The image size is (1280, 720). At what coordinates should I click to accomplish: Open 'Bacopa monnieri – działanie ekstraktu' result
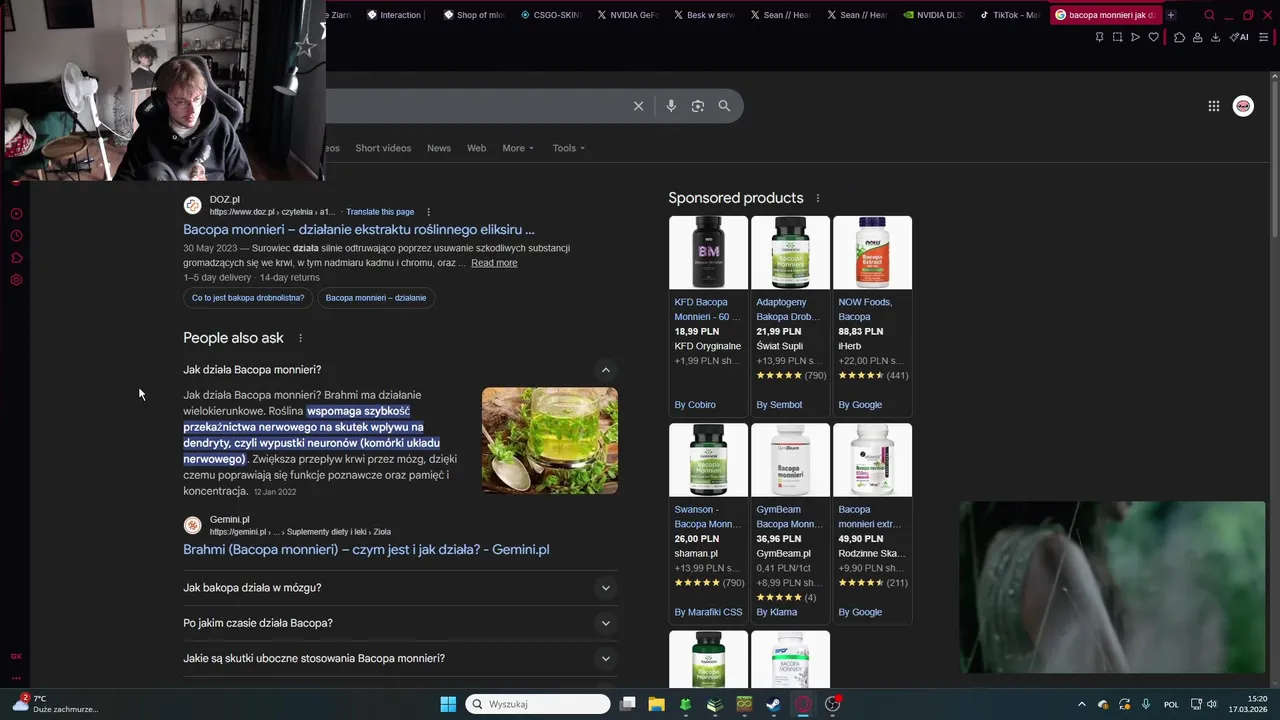(x=359, y=229)
